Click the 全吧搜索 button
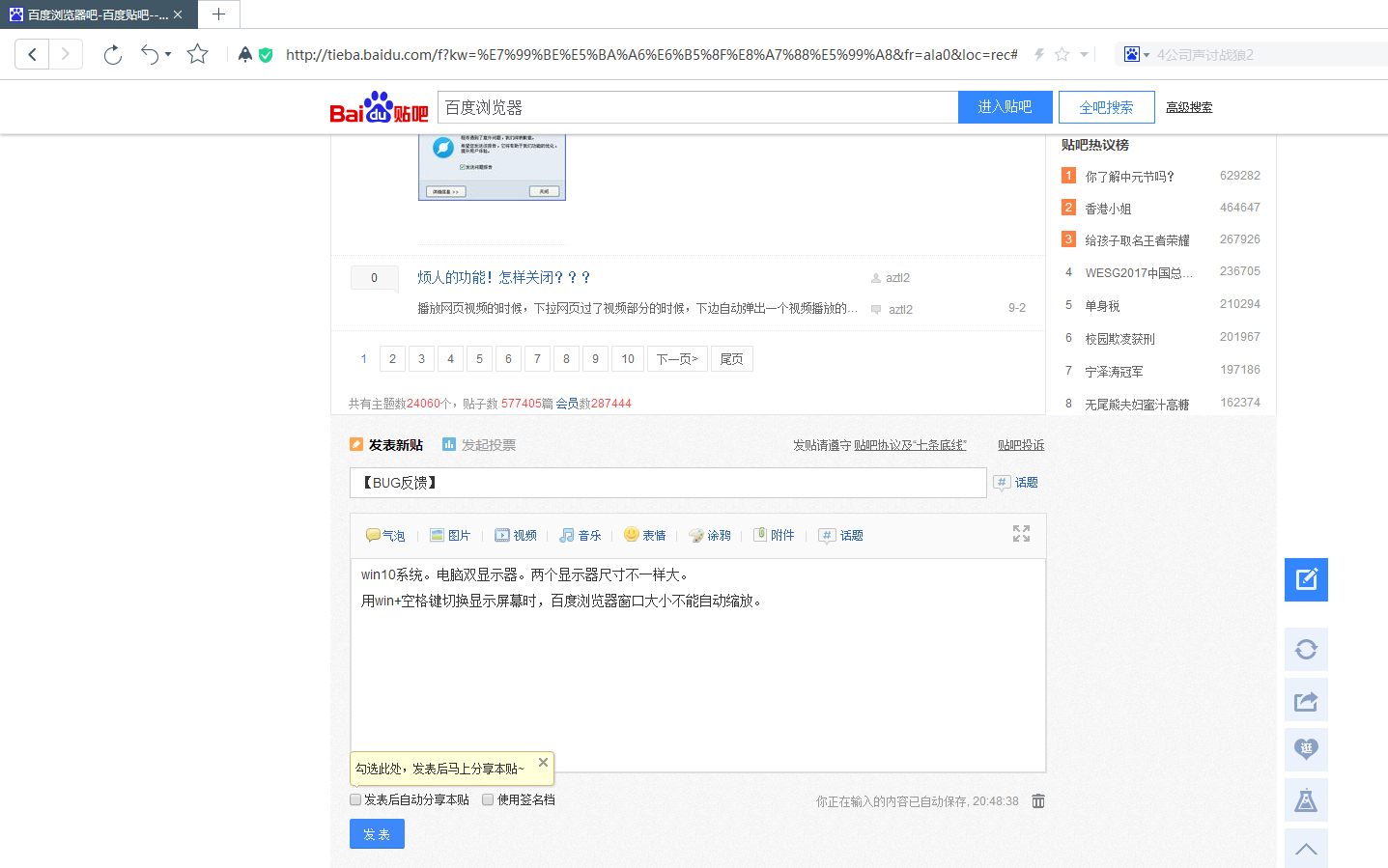The width and height of the screenshot is (1388, 868). tap(1107, 107)
